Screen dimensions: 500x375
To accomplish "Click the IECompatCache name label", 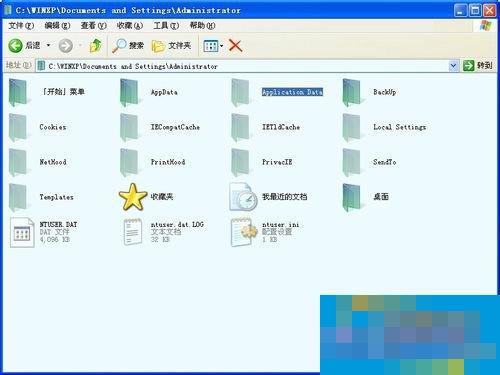I will pyautogui.click(x=175, y=127).
